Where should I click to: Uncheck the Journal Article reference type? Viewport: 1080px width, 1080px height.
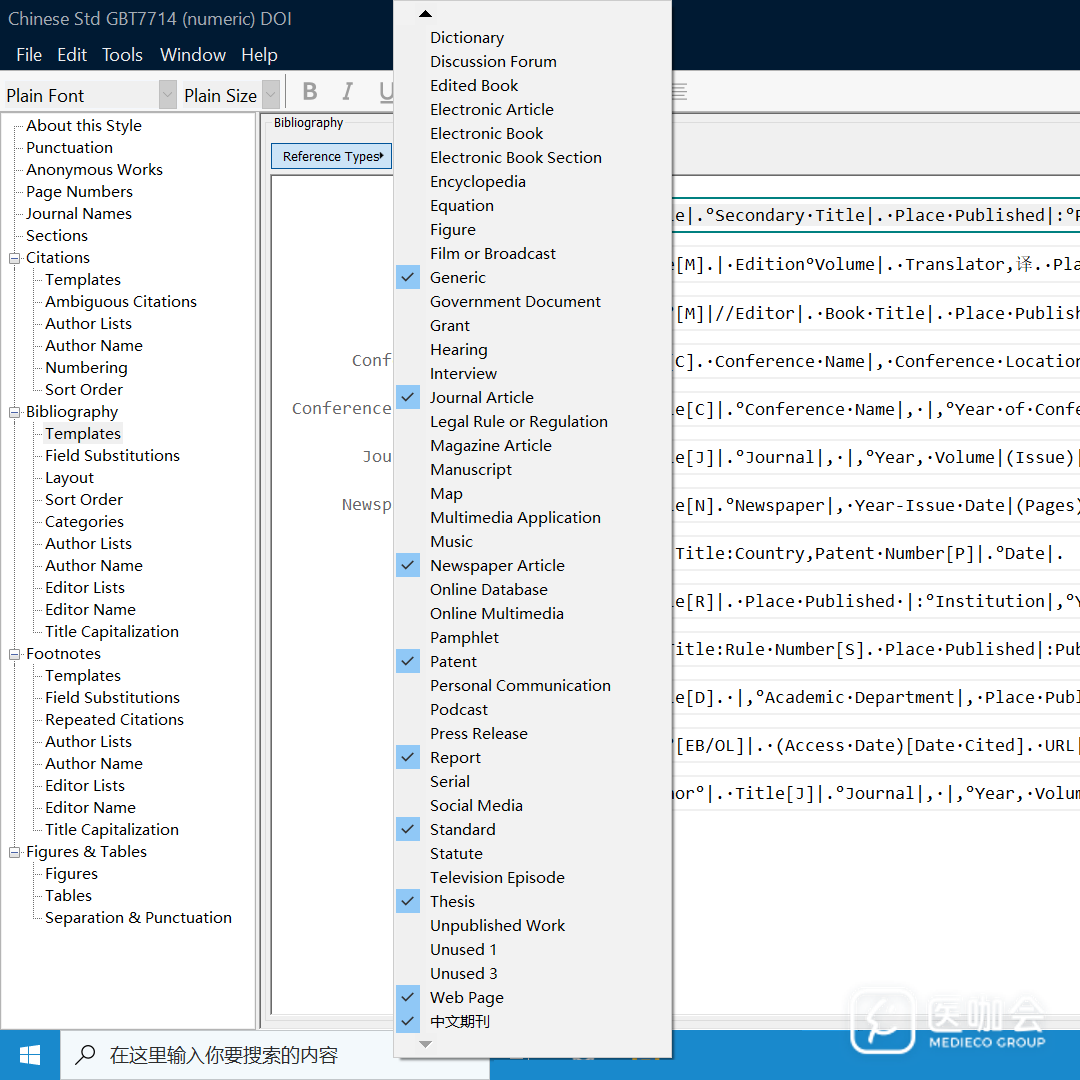[x=482, y=397]
